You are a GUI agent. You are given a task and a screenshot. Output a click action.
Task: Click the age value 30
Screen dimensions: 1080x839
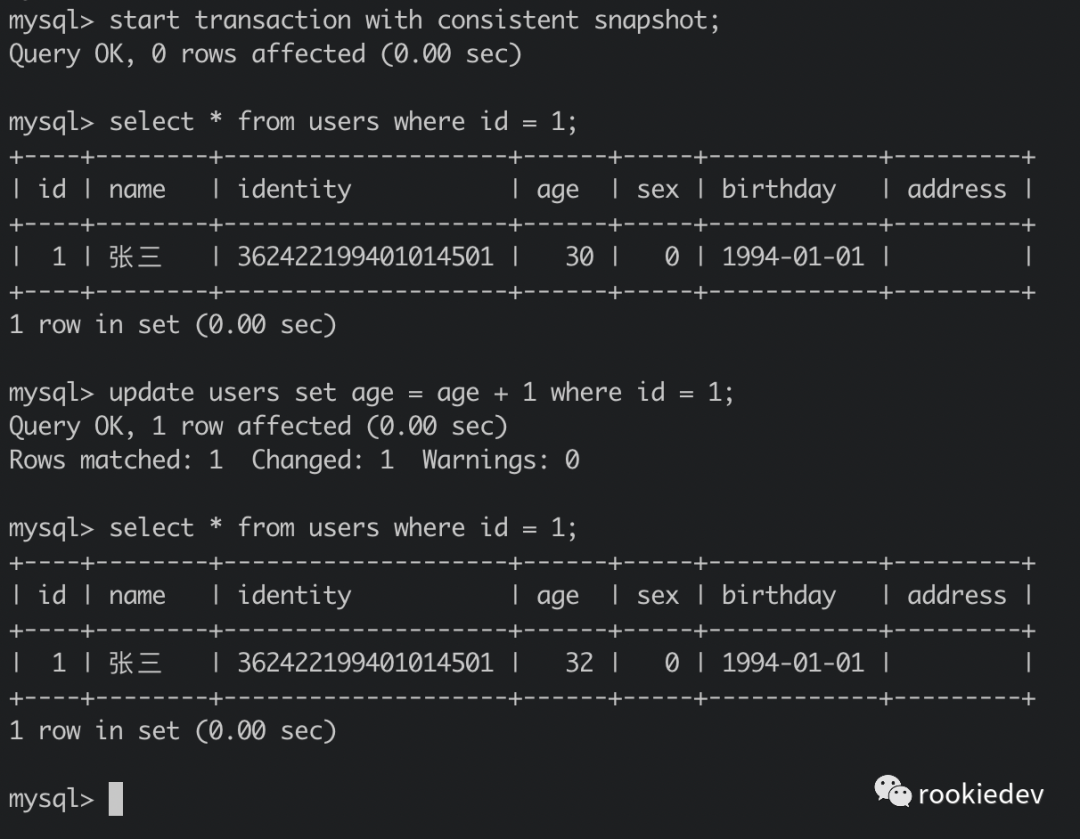[579, 257]
